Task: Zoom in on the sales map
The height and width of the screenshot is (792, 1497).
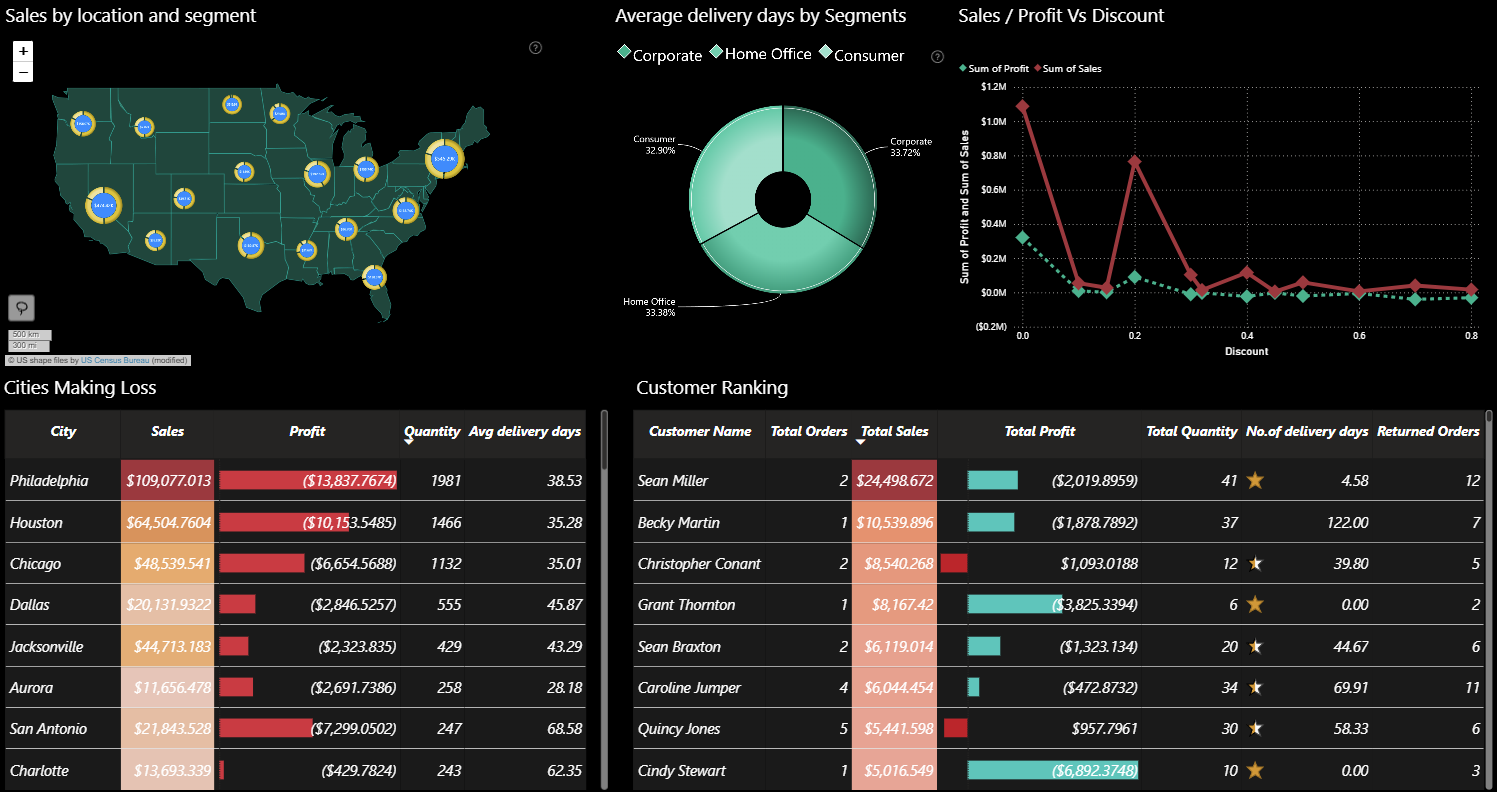Action: 24,50
